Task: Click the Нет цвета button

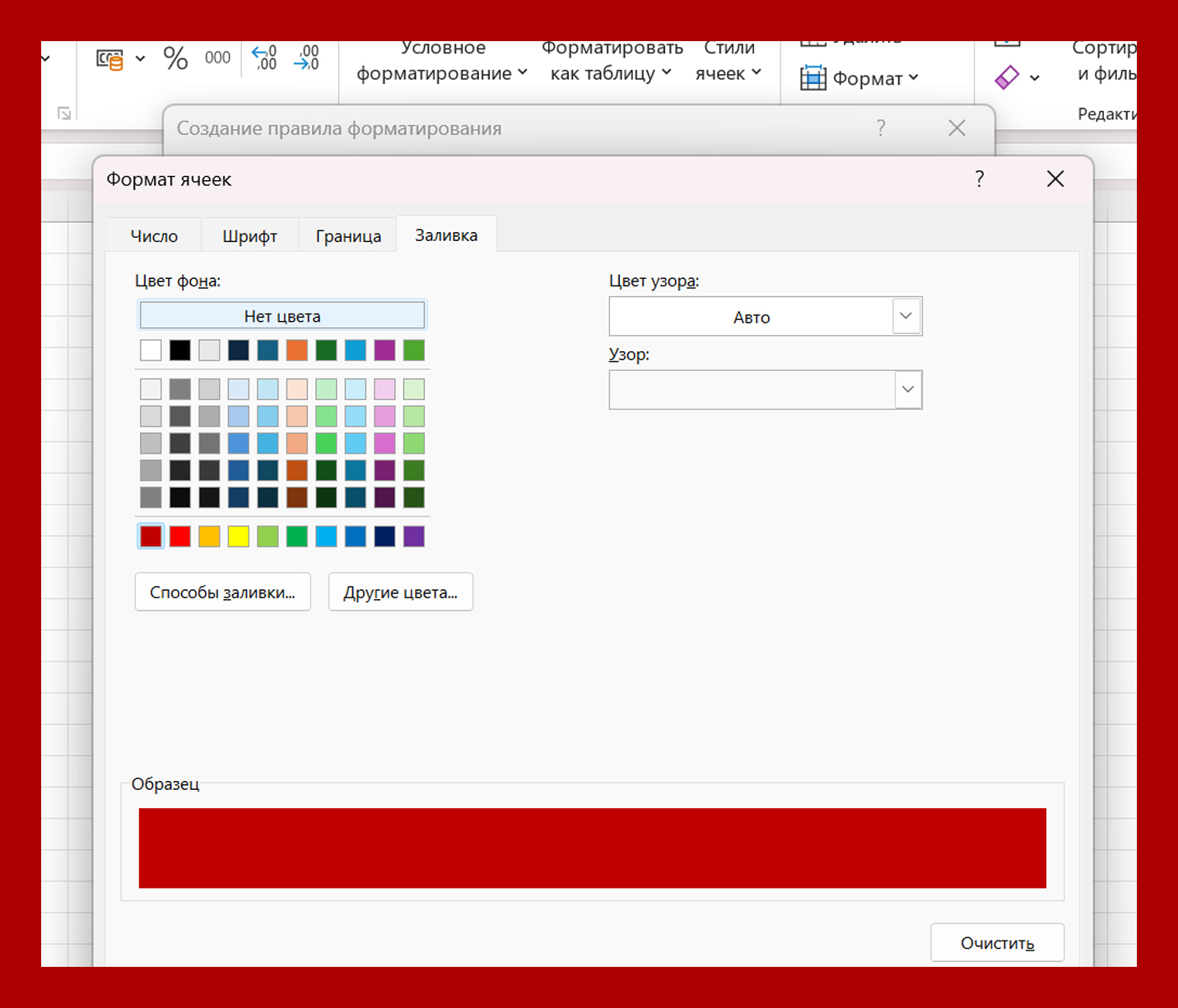Action: pyautogui.click(x=282, y=315)
